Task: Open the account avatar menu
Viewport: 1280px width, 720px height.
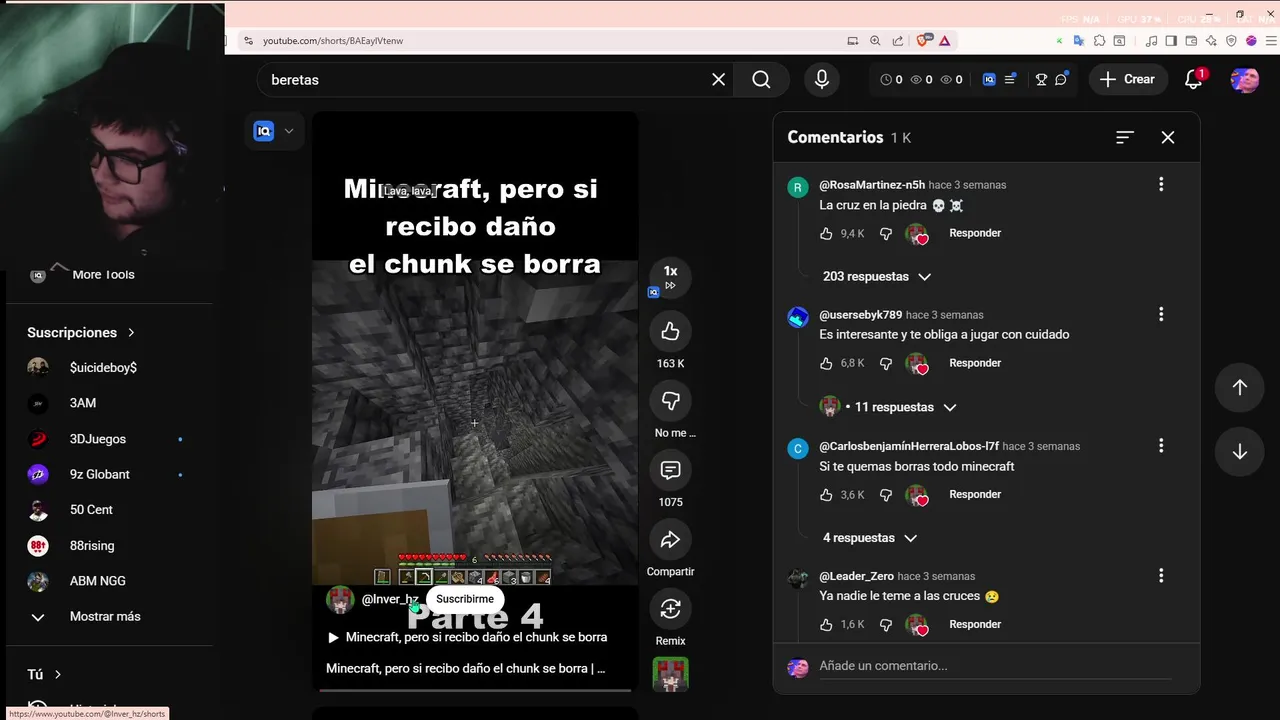Action: [1245, 79]
